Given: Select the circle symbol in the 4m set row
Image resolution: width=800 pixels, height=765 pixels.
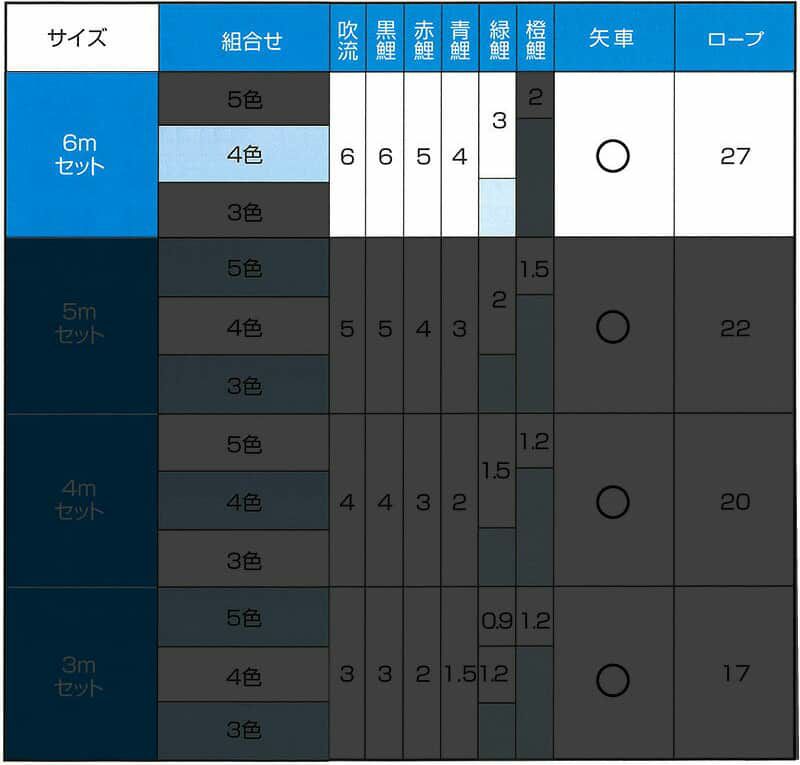Looking at the screenshot, I should point(612,501).
